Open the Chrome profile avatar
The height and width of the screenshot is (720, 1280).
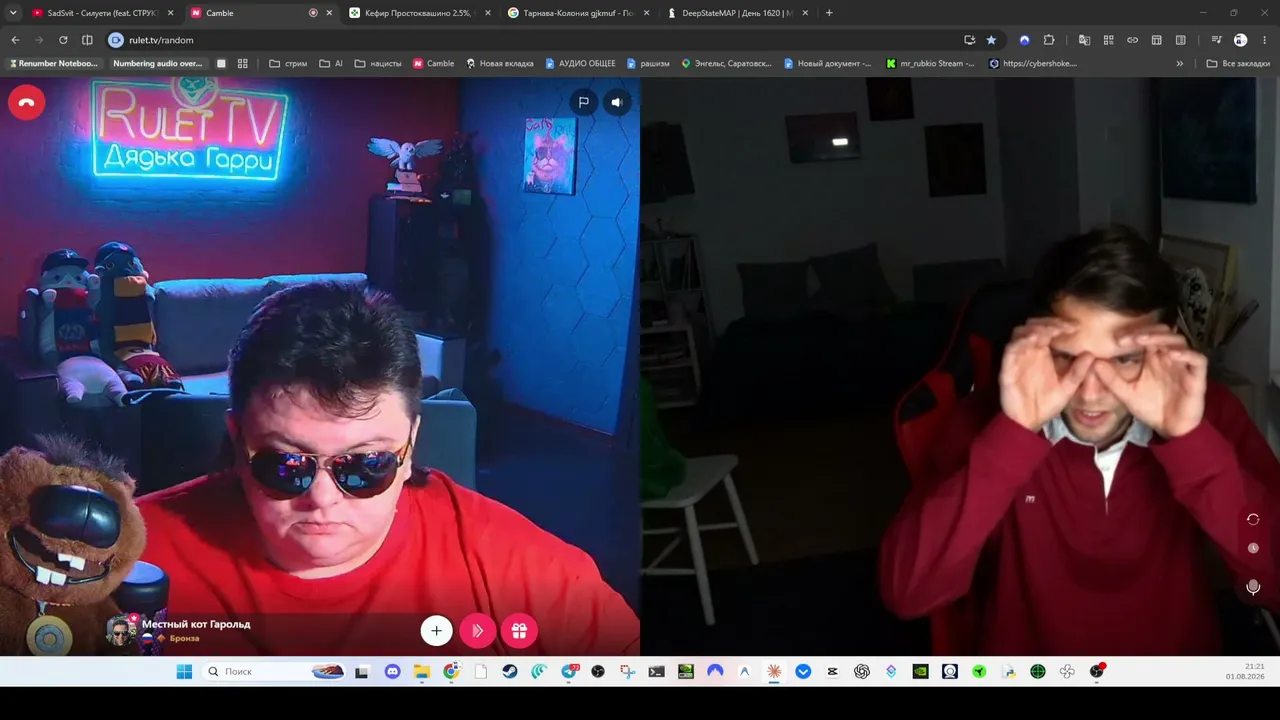tap(1241, 40)
